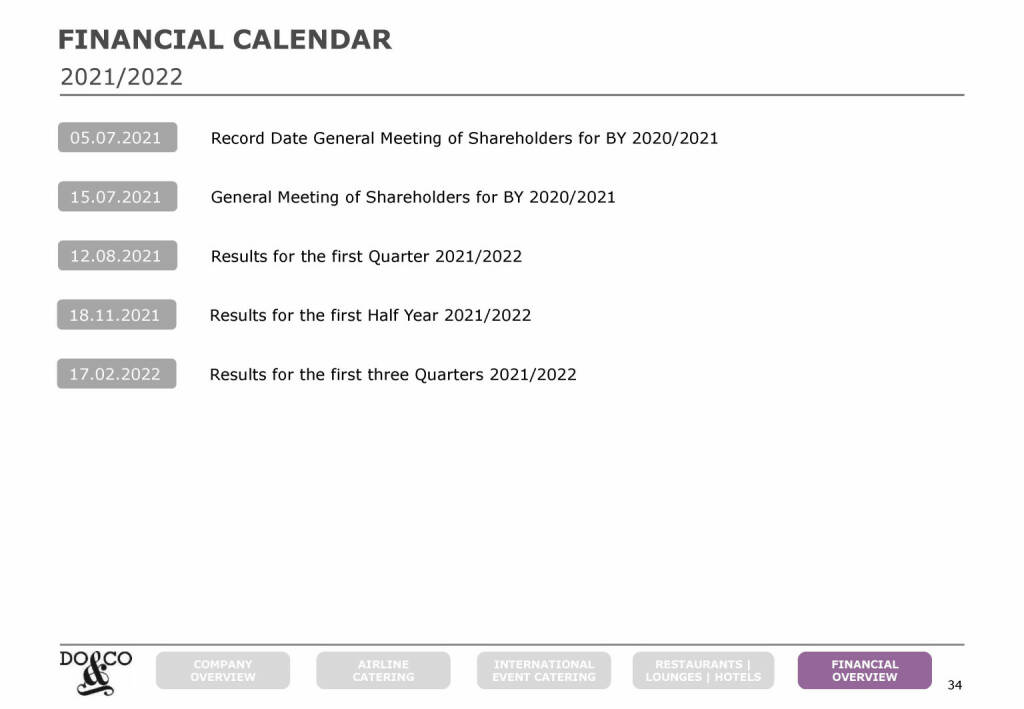The image size is (1024, 709).
Task: Open Results for the first Half Year
Action: (x=370, y=315)
